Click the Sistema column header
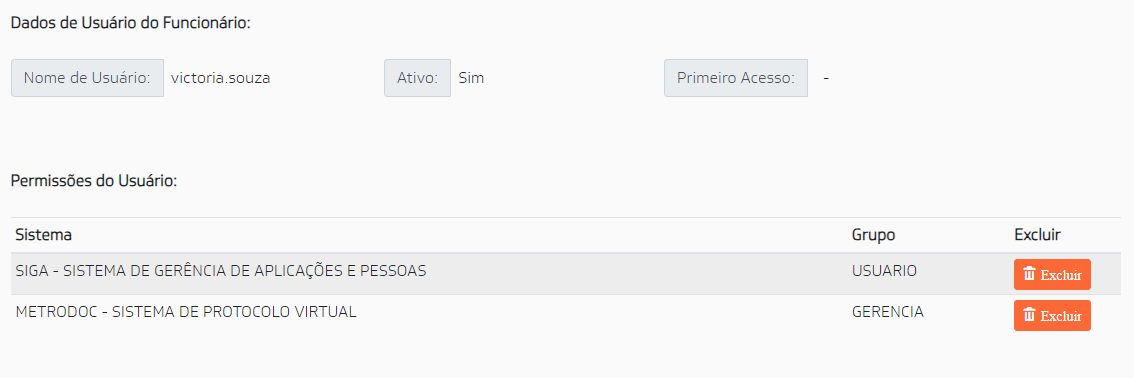The image size is (1134, 378). coord(43,235)
